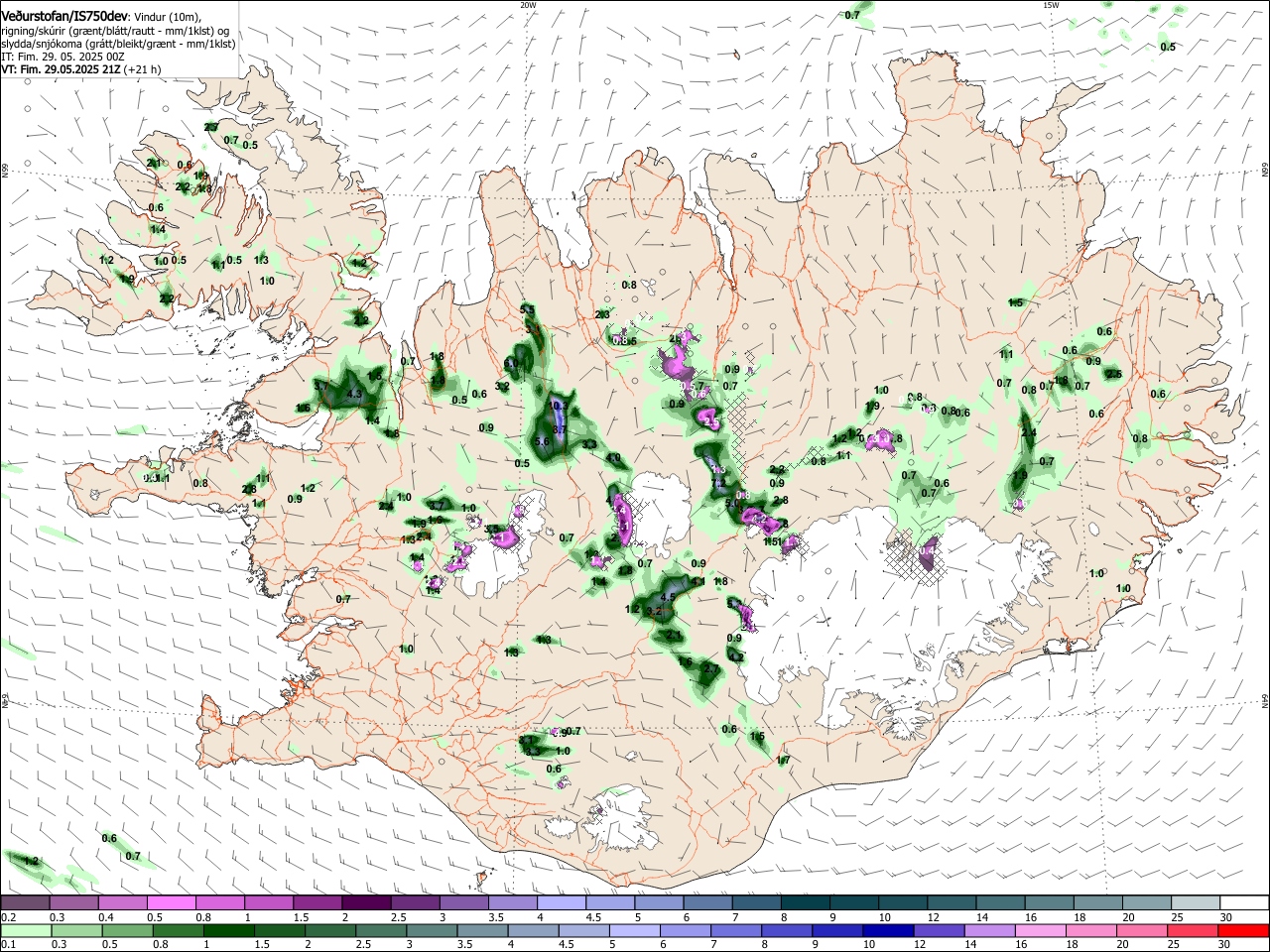Click the steel-blue 6 swatch in the snow legend row
The height and width of the screenshot is (952, 1270).
(x=707, y=903)
